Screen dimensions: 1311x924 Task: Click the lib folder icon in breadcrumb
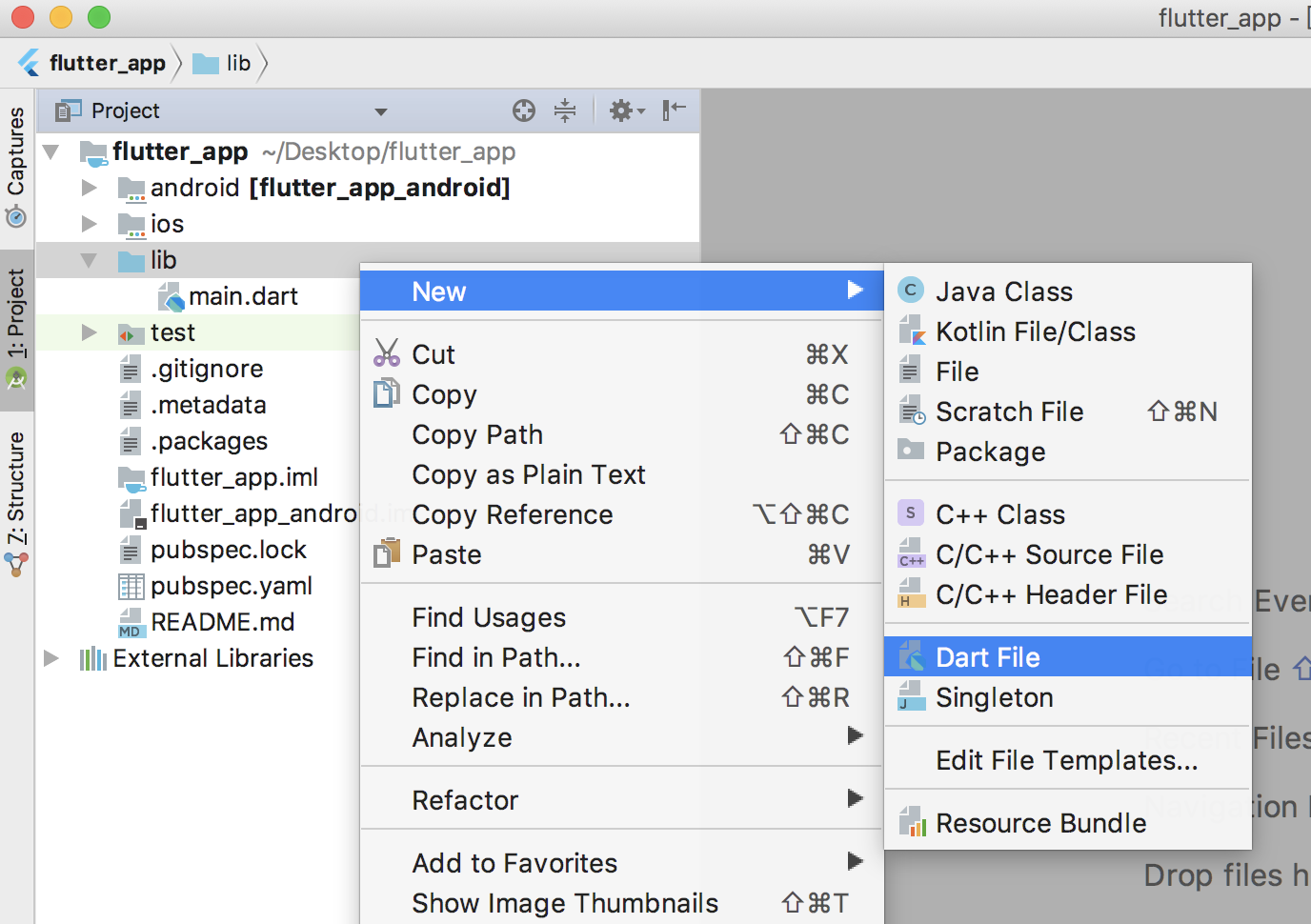coord(206,64)
